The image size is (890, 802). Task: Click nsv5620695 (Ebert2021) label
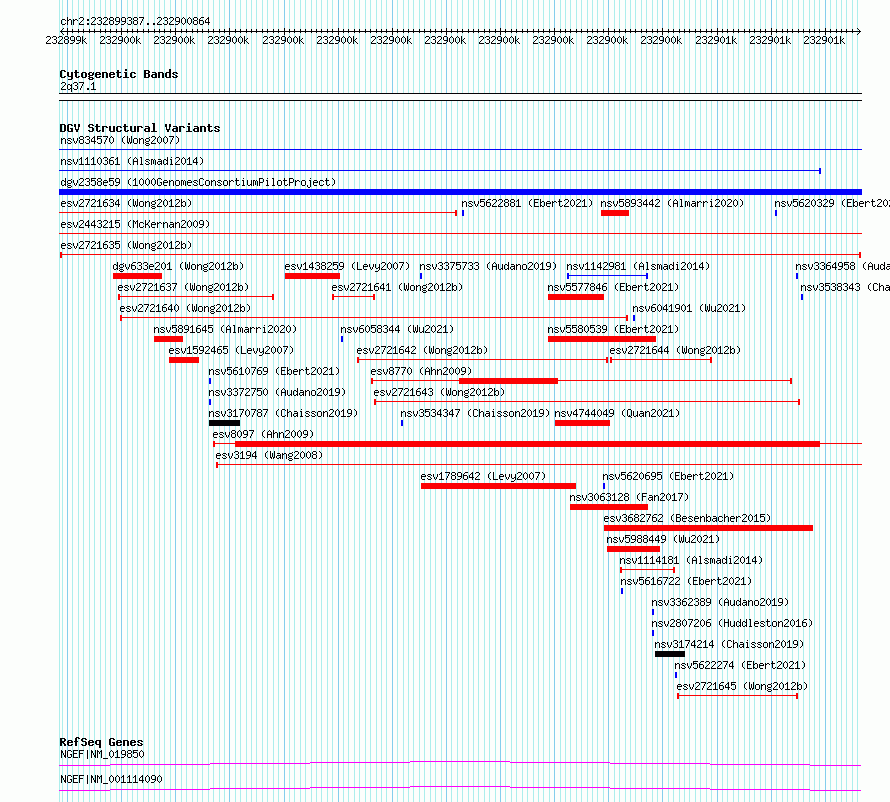tap(668, 476)
